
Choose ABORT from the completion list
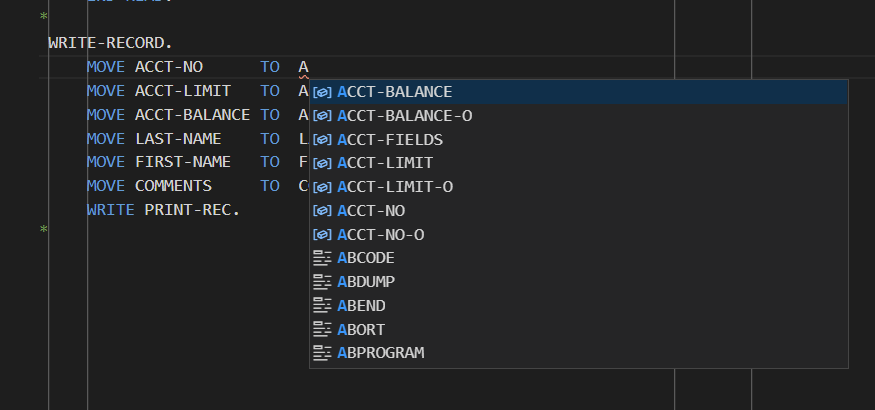click(x=361, y=329)
